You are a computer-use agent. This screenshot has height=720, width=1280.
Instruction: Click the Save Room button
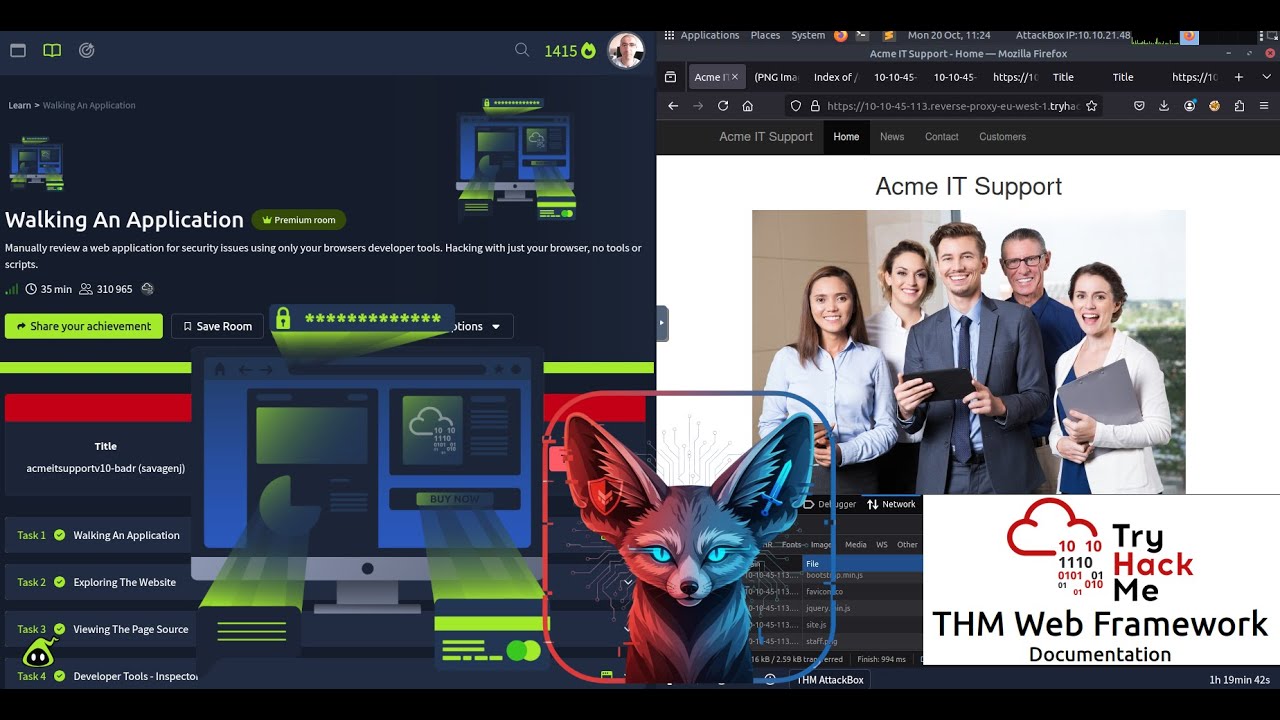tap(217, 326)
